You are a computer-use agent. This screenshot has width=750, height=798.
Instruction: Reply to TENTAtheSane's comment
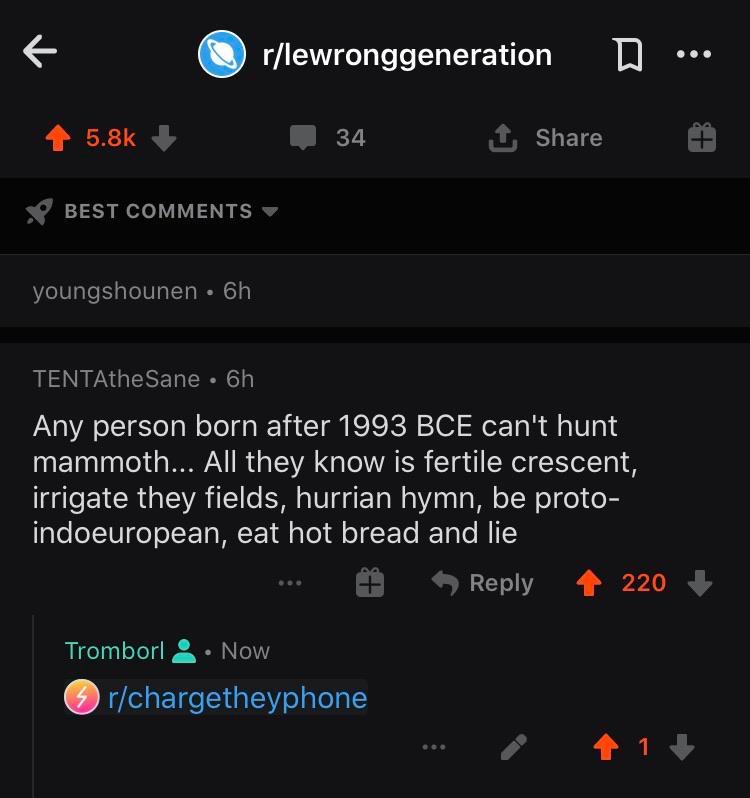click(483, 583)
